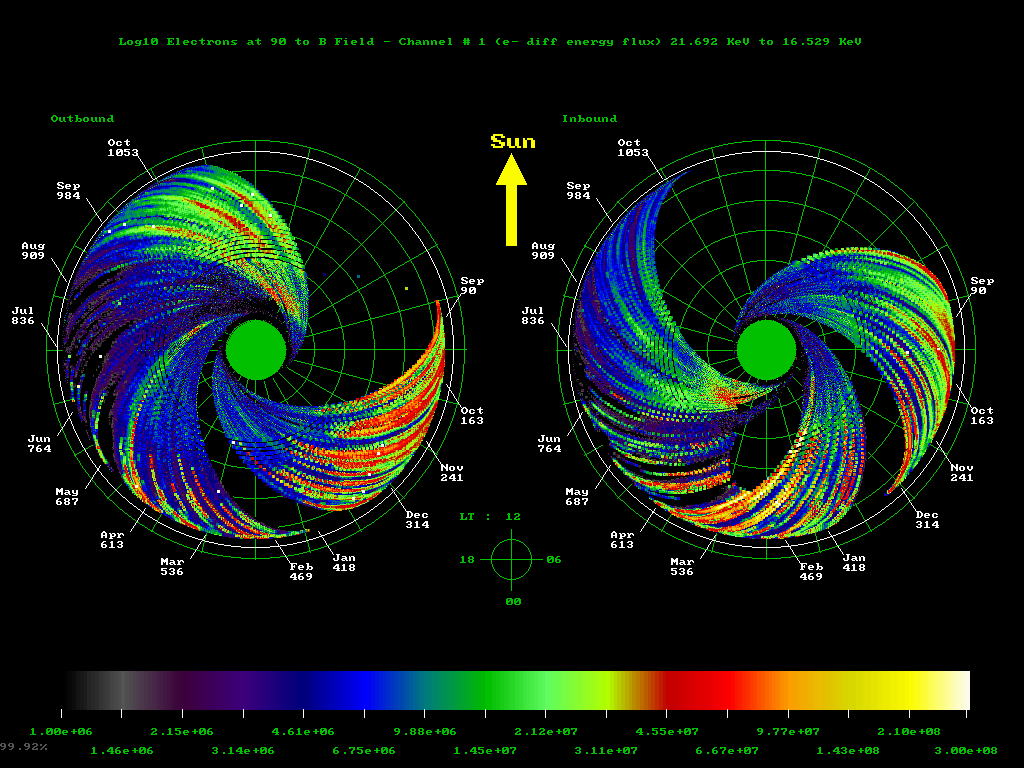Click the Log10 Electrons title text
The width and height of the screenshot is (1024, 768).
[x=489, y=42]
